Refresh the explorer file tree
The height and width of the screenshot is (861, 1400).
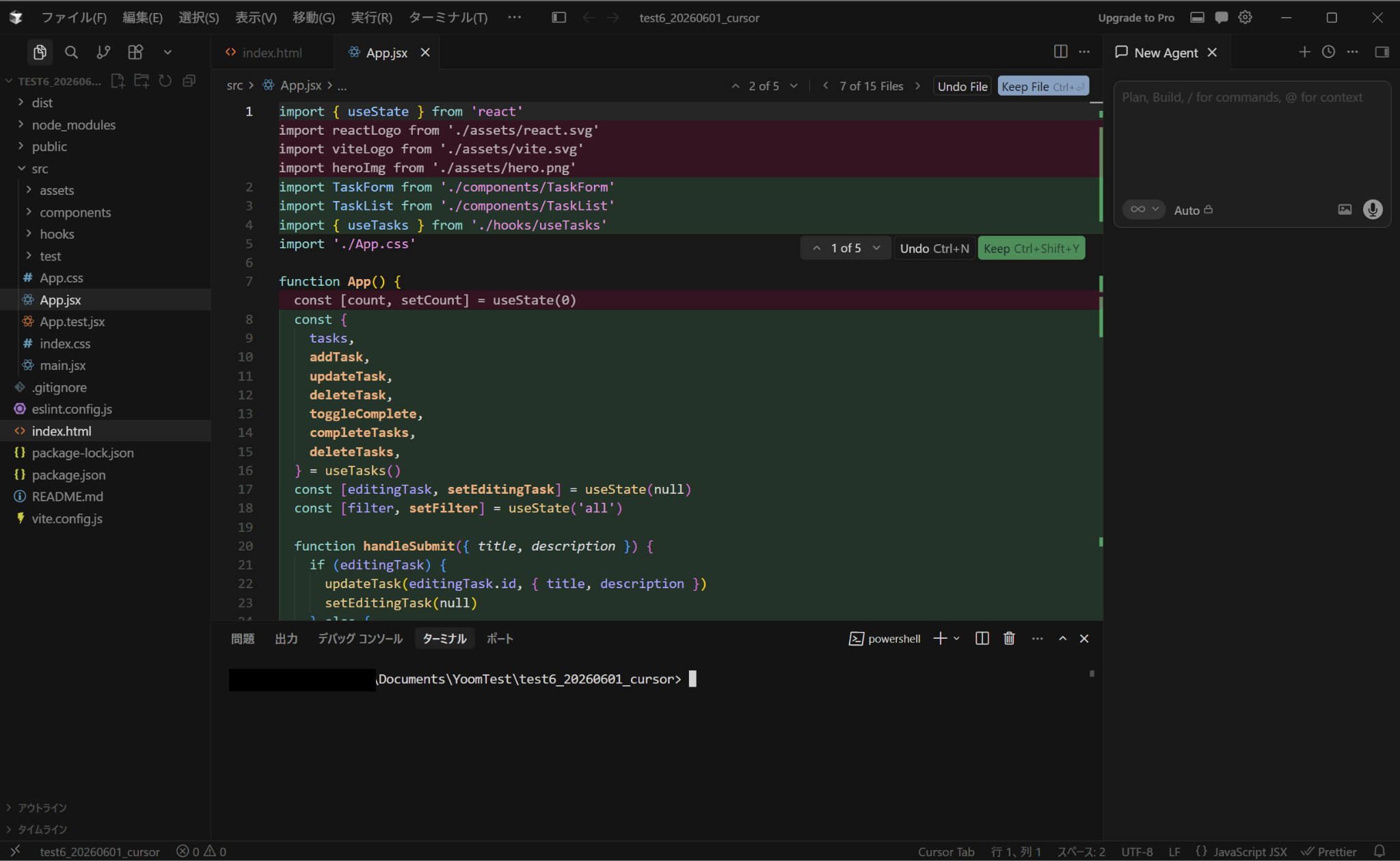[x=165, y=81]
